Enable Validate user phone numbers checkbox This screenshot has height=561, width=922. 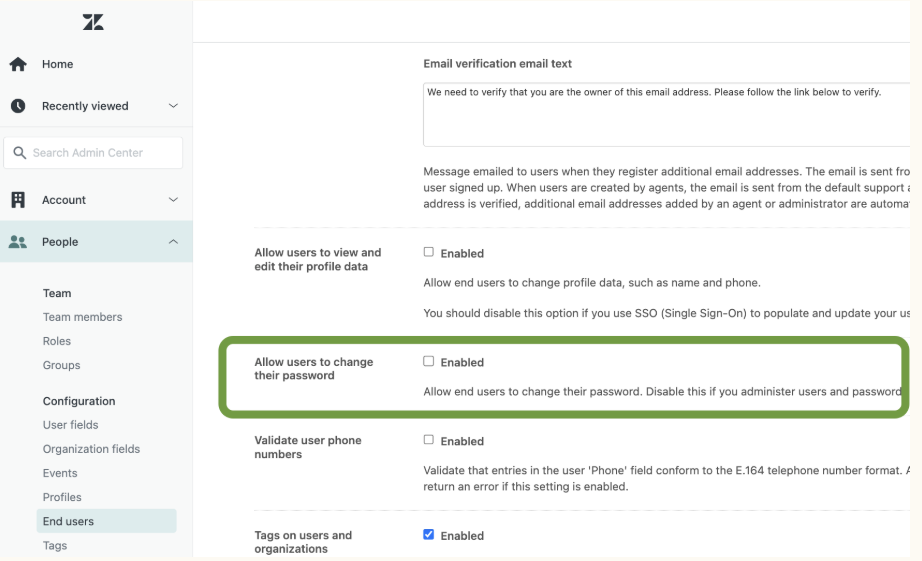point(429,440)
